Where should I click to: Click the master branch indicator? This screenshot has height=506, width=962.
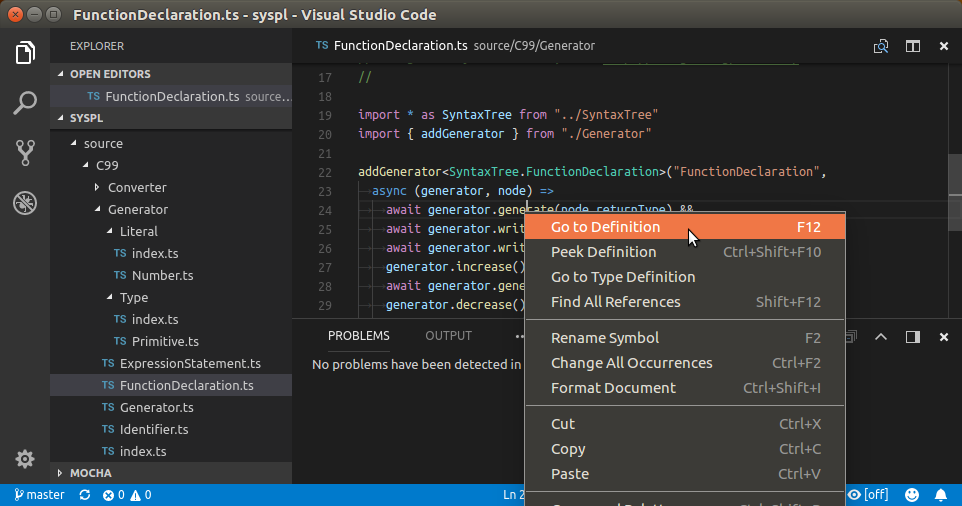click(40, 495)
